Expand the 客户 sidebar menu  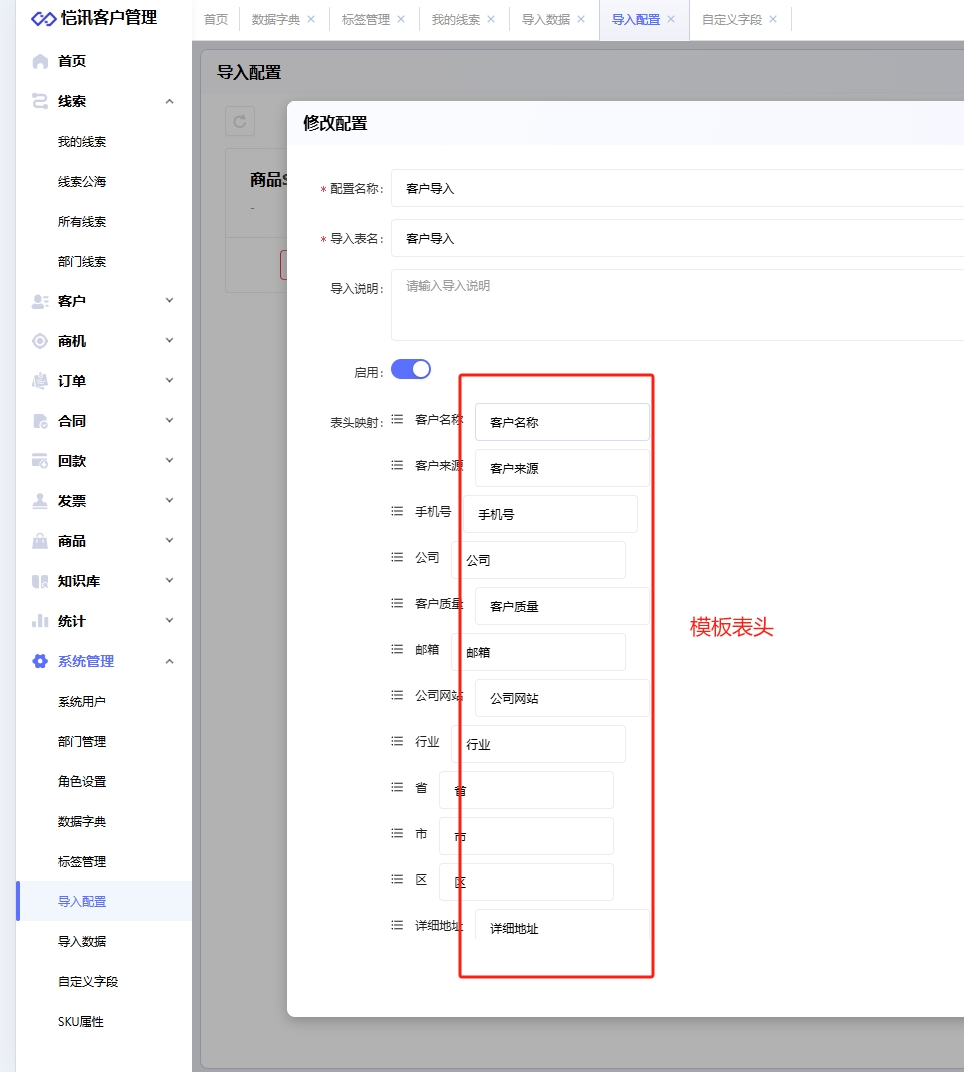(x=169, y=301)
